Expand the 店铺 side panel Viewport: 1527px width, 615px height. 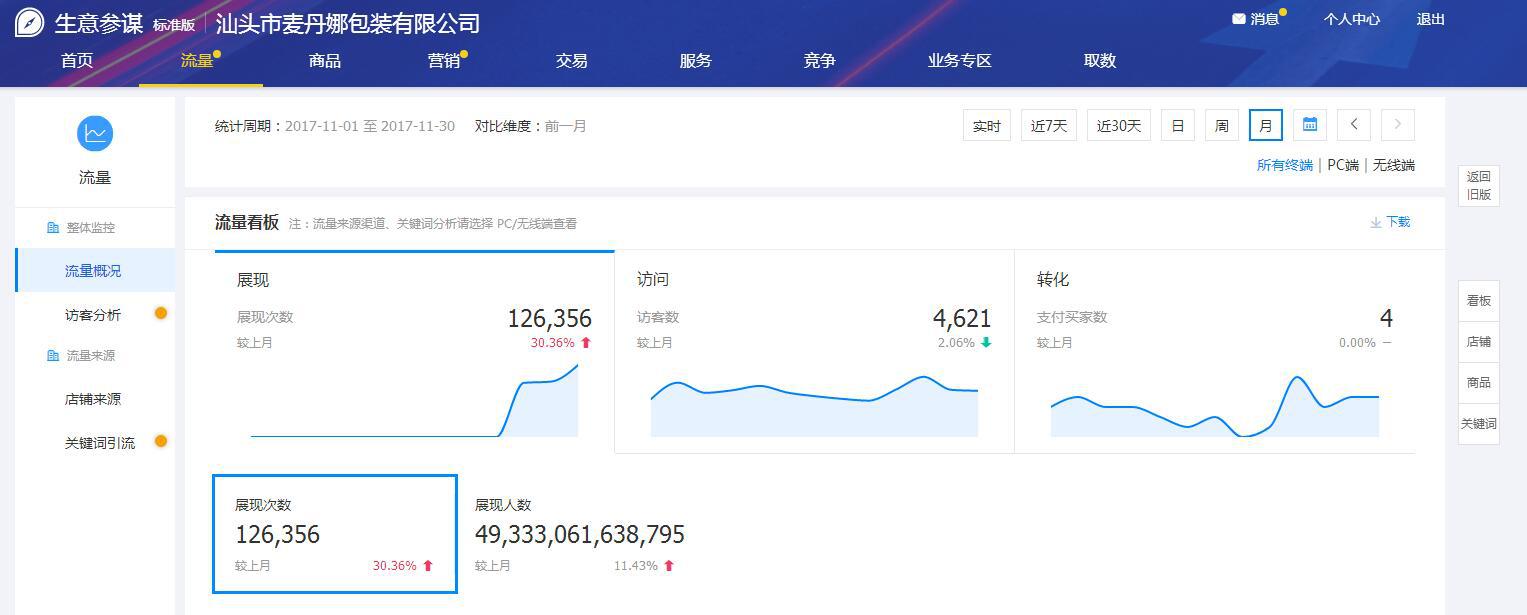click(x=1478, y=341)
